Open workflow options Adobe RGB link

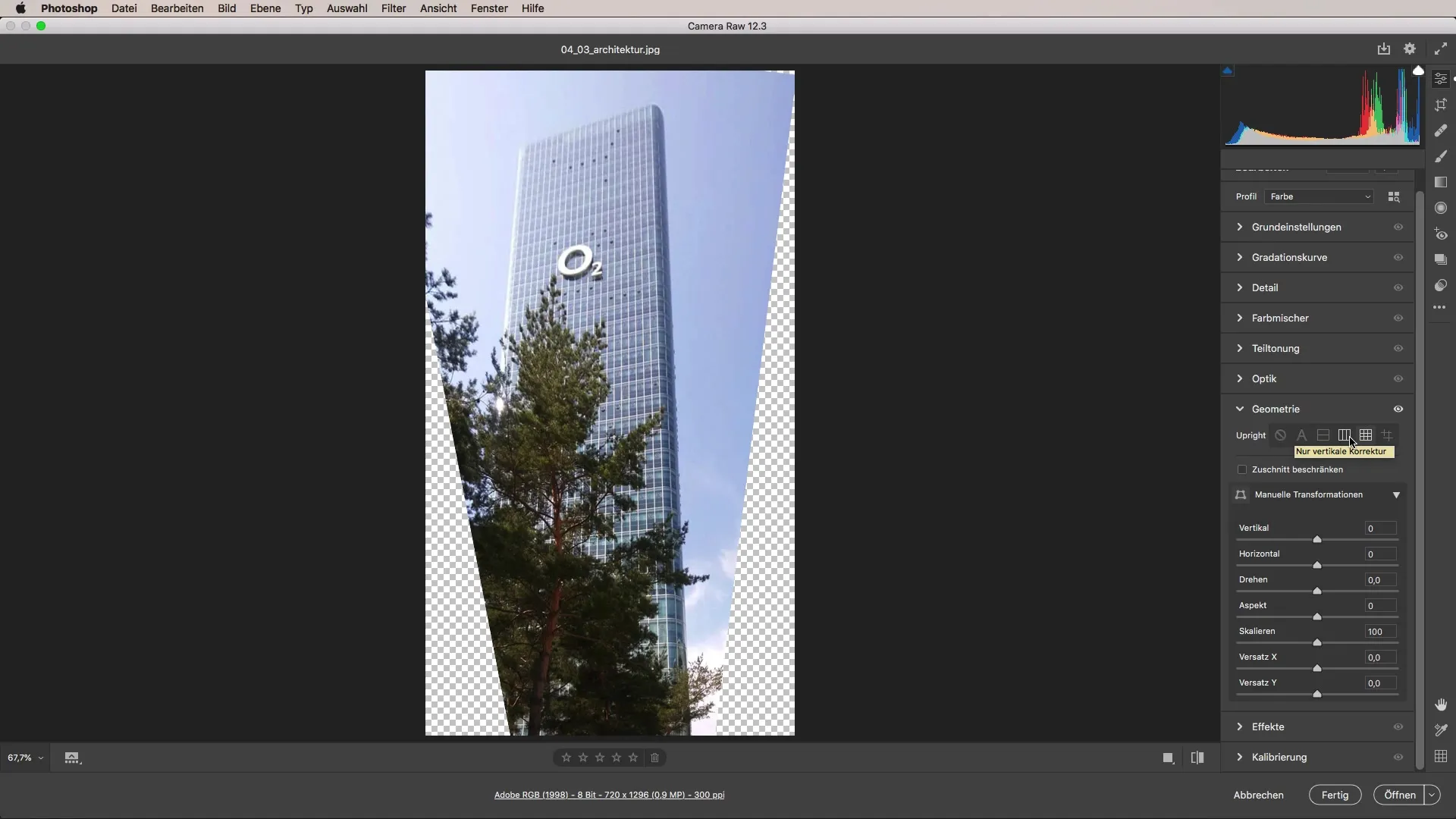(609, 795)
